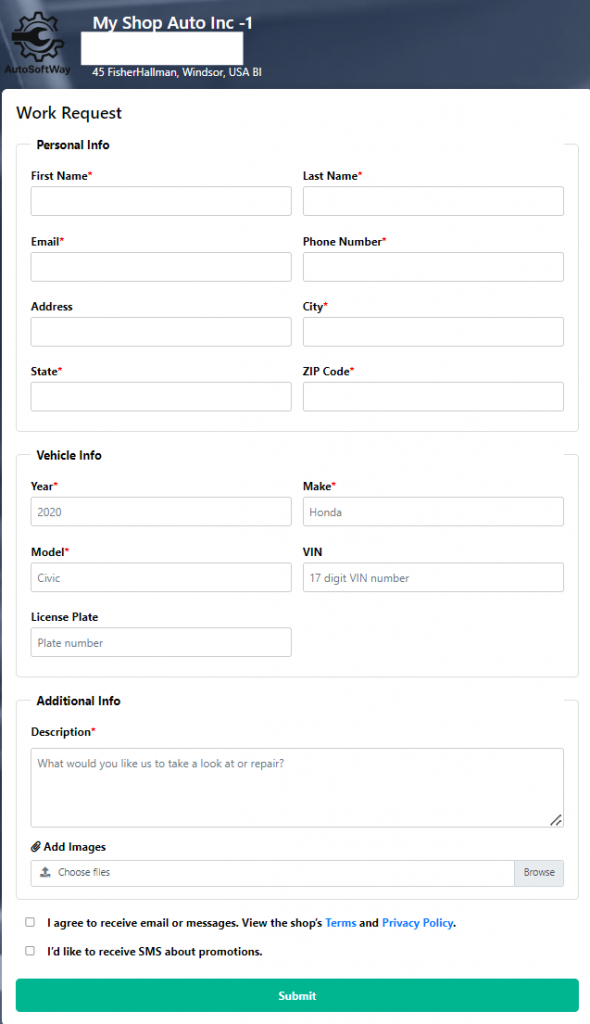Submit the work request form
This screenshot has width=590, height=1024.
pos(297,995)
